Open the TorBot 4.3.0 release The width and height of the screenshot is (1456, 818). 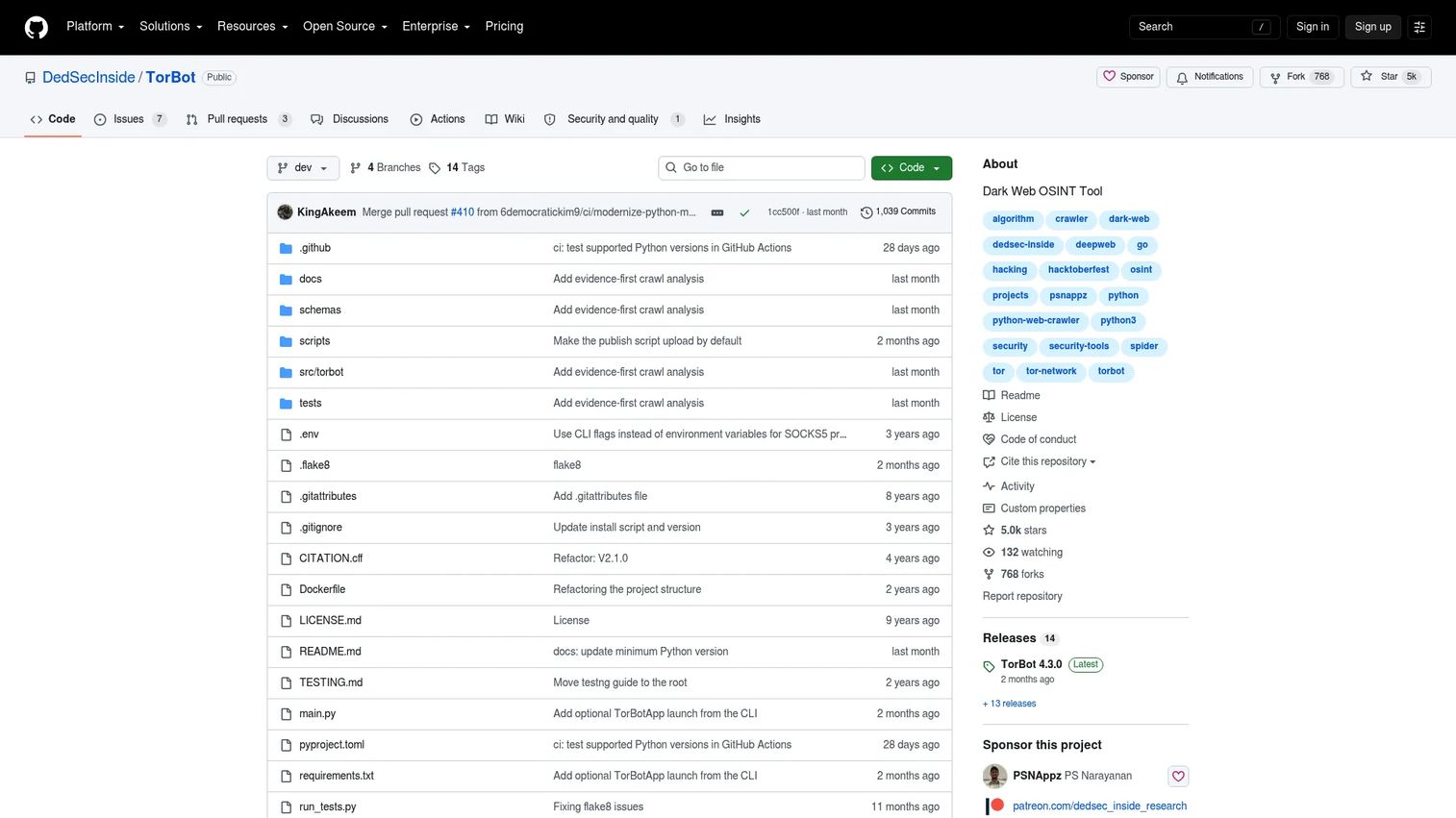[1031, 664]
